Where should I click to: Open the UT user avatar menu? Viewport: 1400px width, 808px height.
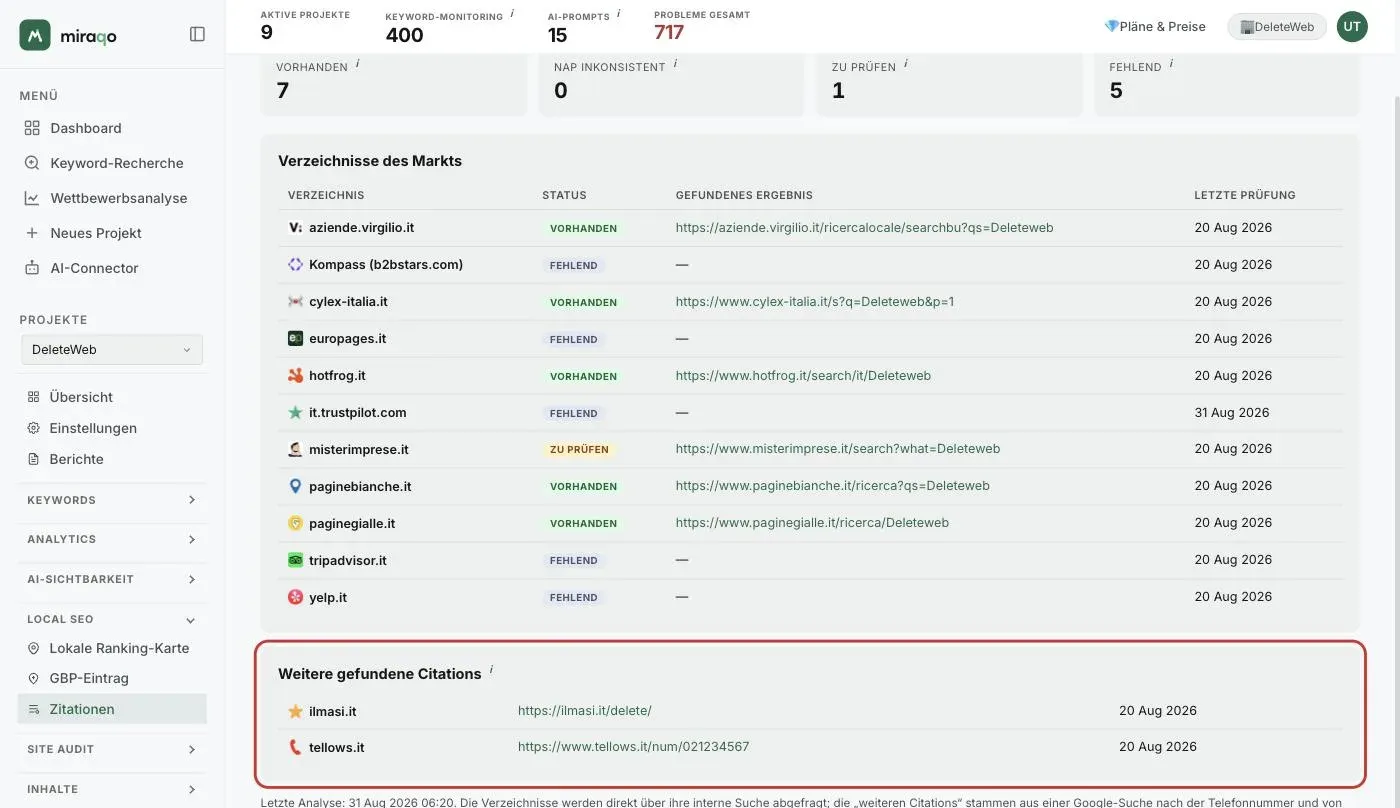[x=1352, y=26]
